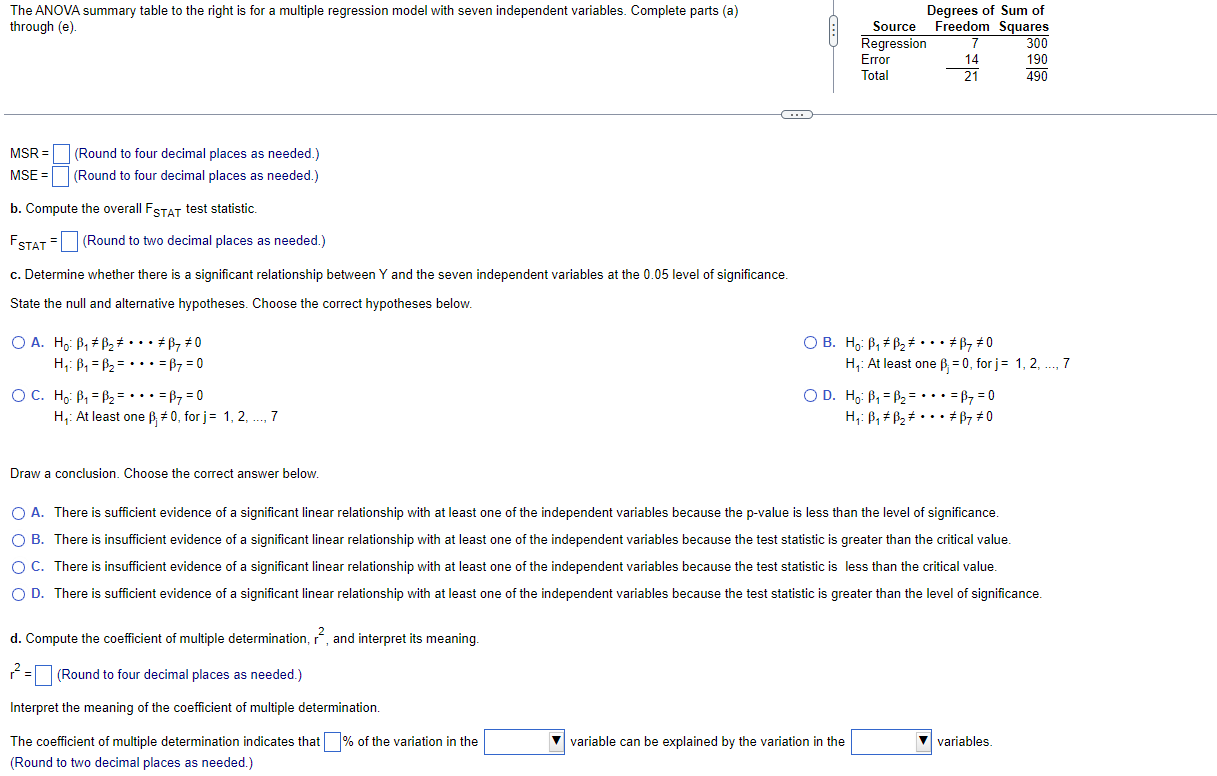
Task: Open the 'explained by the variation in' variables dropdown
Action: click(890, 741)
